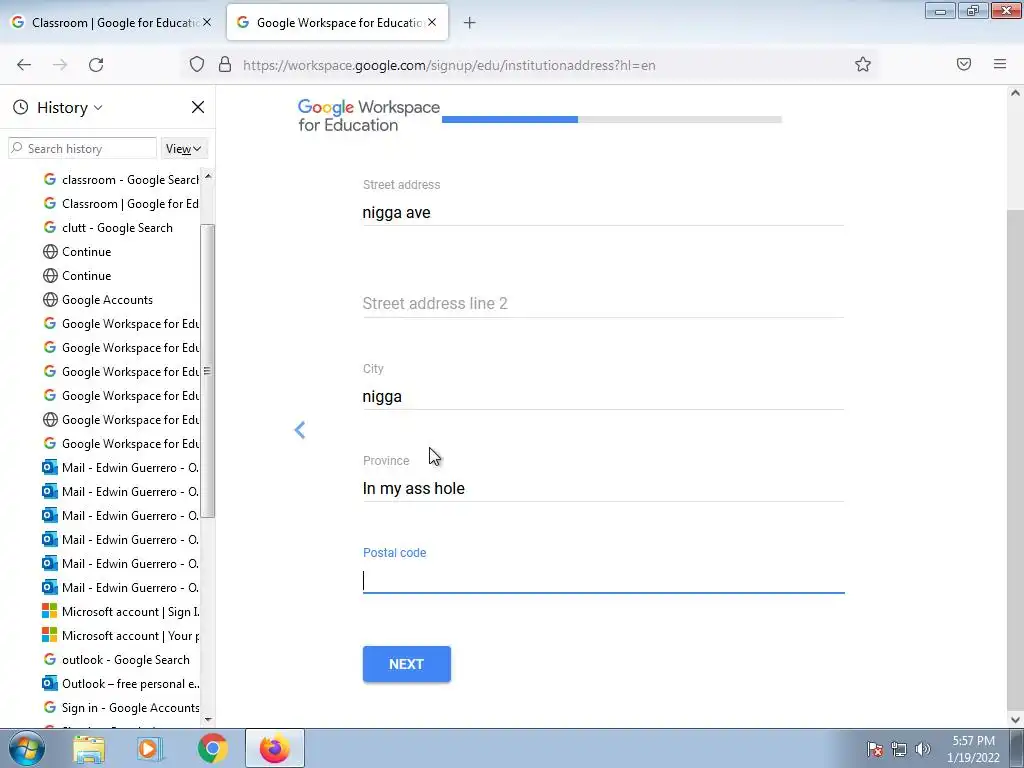Image resolution: width=1024 pixels, height=768 pixels.
Task: Open the Save to Pocket icon
Action: click(964, 64)
